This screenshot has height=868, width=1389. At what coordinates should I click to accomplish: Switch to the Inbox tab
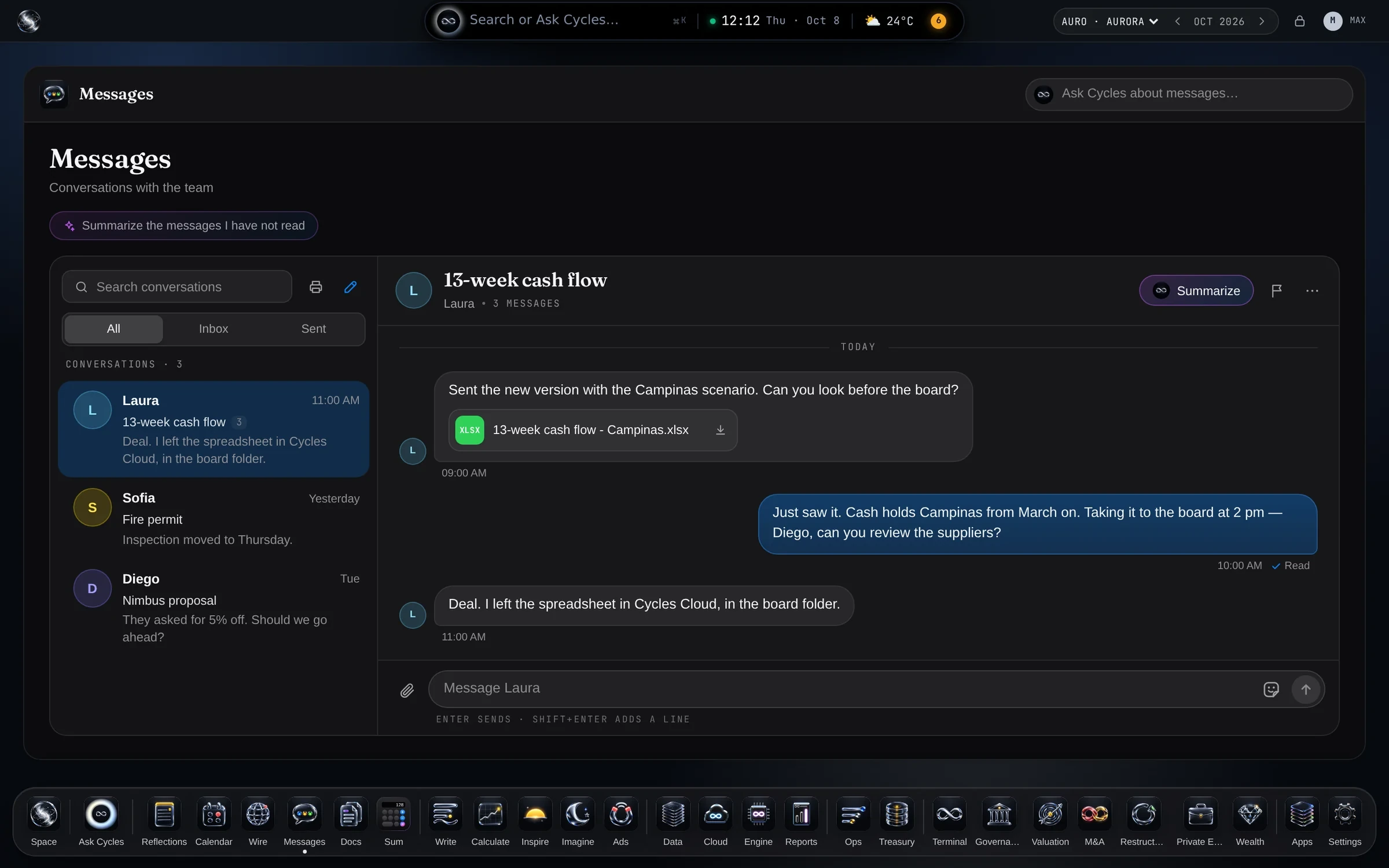tap(214, 329)
